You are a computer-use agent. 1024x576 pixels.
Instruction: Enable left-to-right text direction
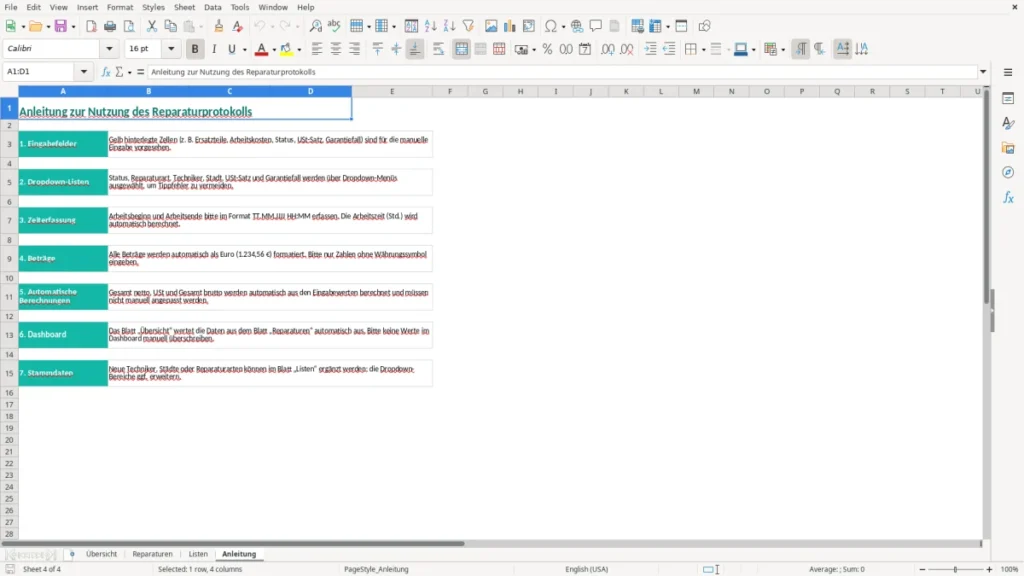click(x=801, y=49)
